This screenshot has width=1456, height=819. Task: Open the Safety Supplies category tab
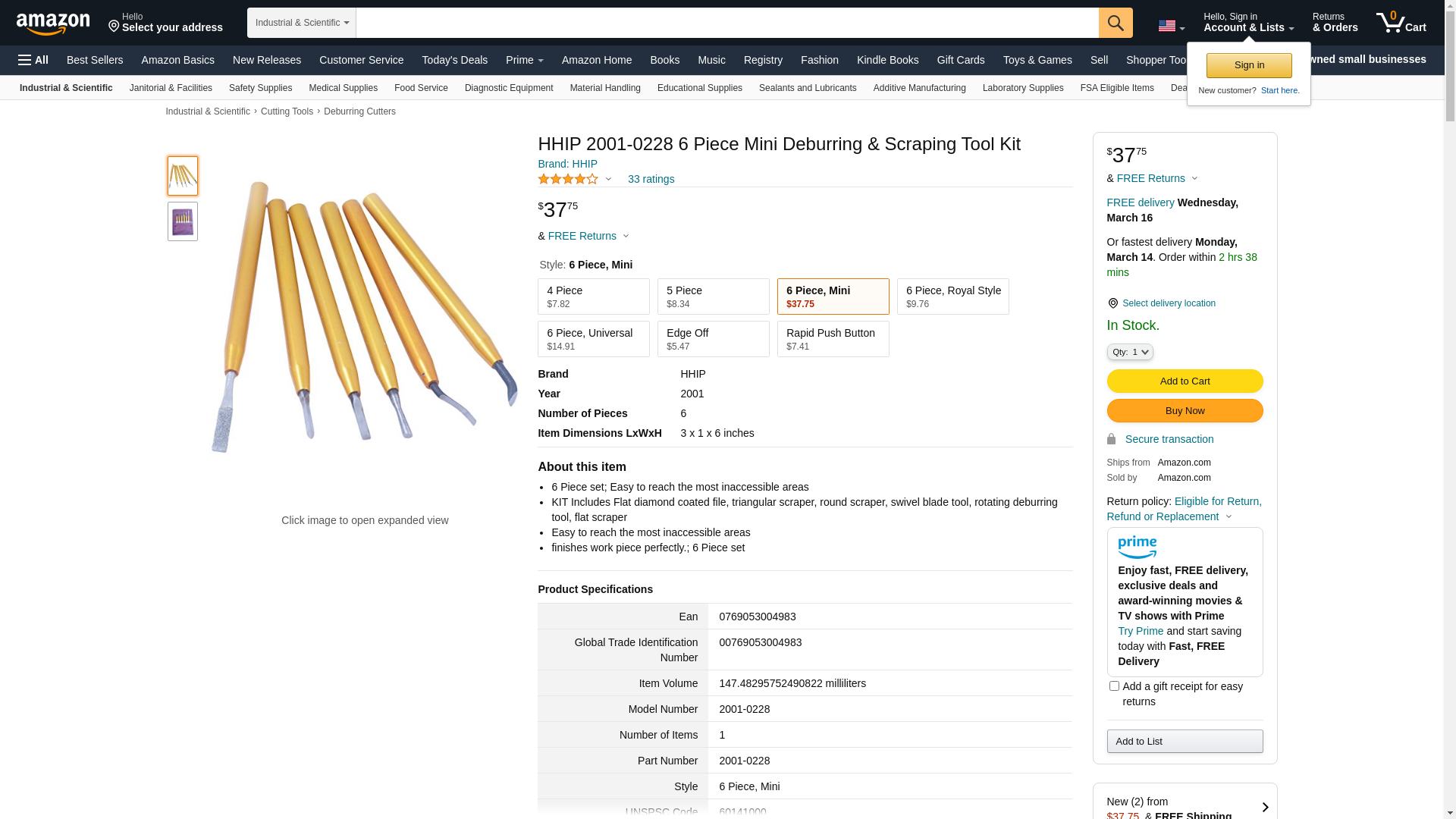pyautogui.click(x=260, y=88)
